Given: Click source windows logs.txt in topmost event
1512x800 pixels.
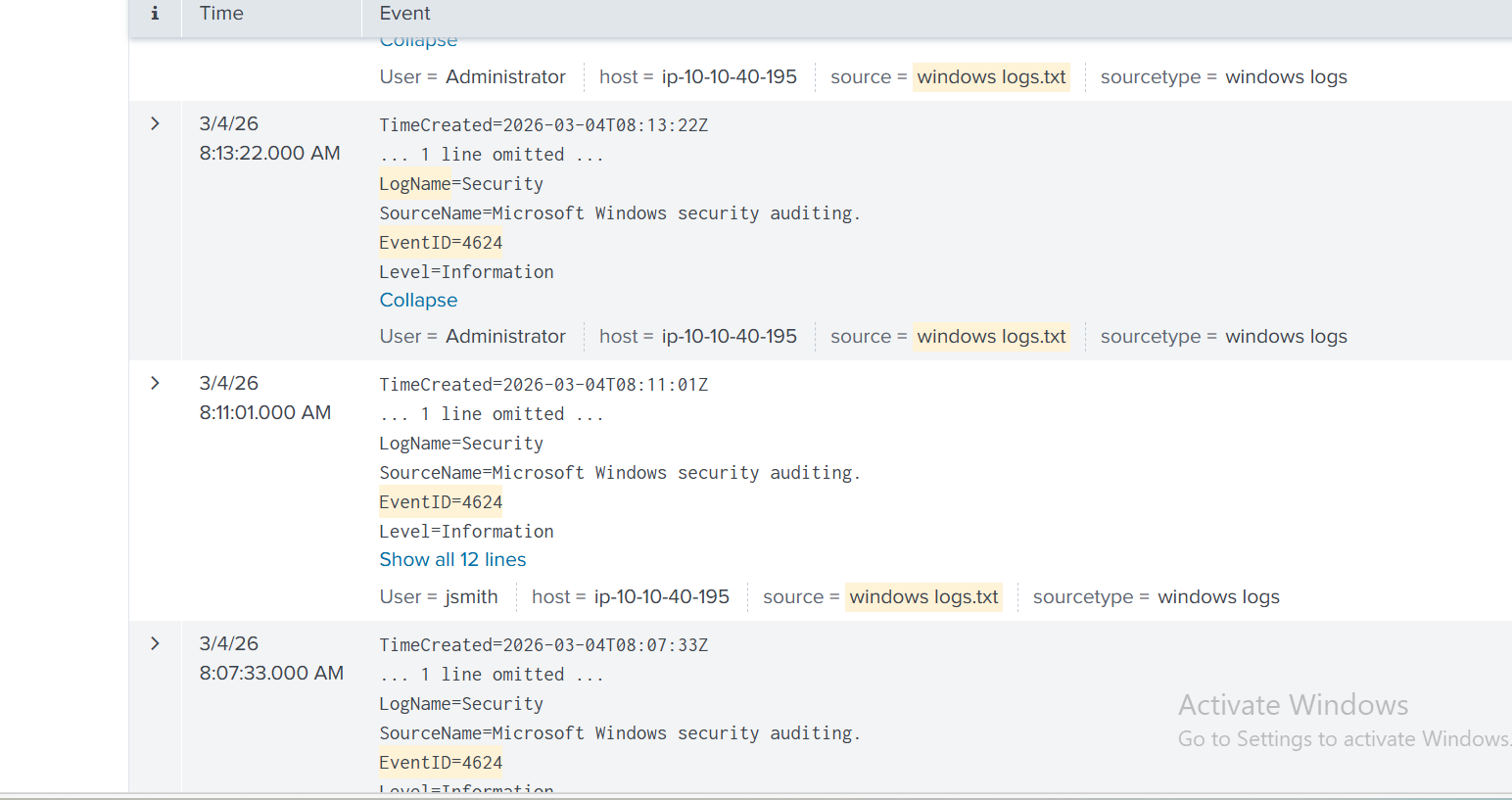Looking at the screenshot, I should 991,77.
